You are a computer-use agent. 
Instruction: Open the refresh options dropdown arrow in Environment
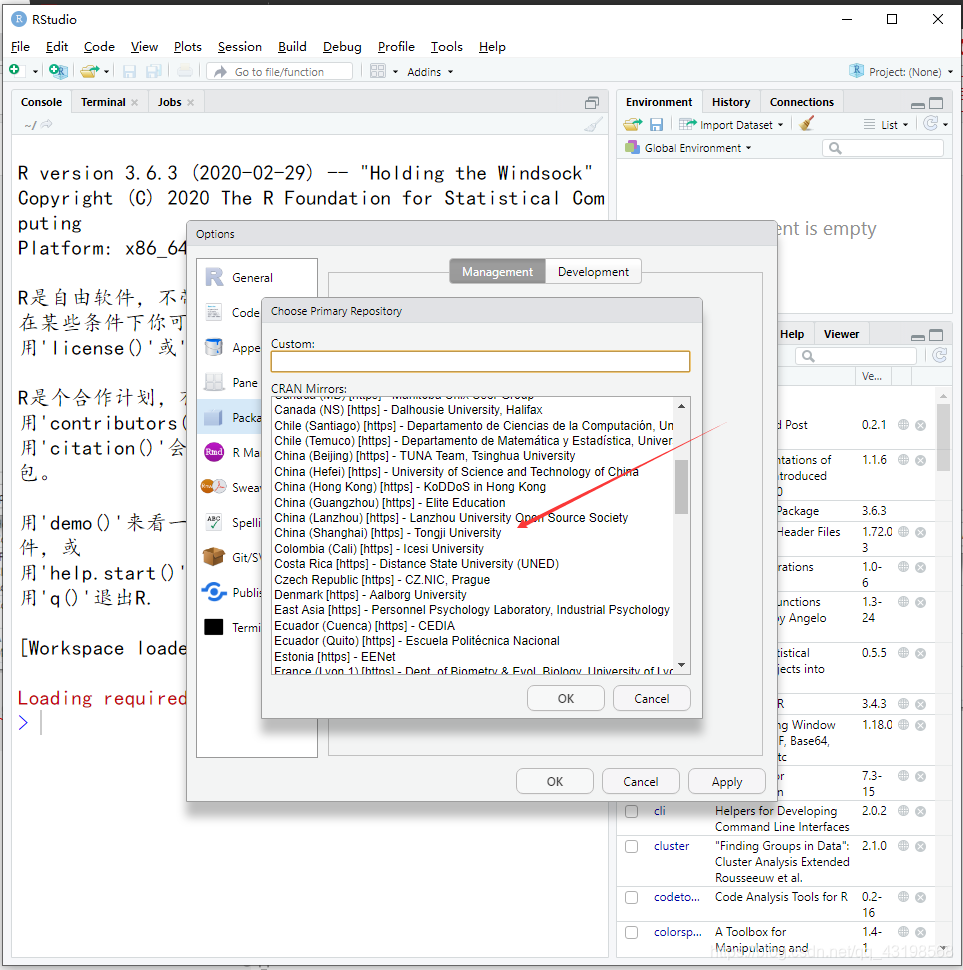946,124
